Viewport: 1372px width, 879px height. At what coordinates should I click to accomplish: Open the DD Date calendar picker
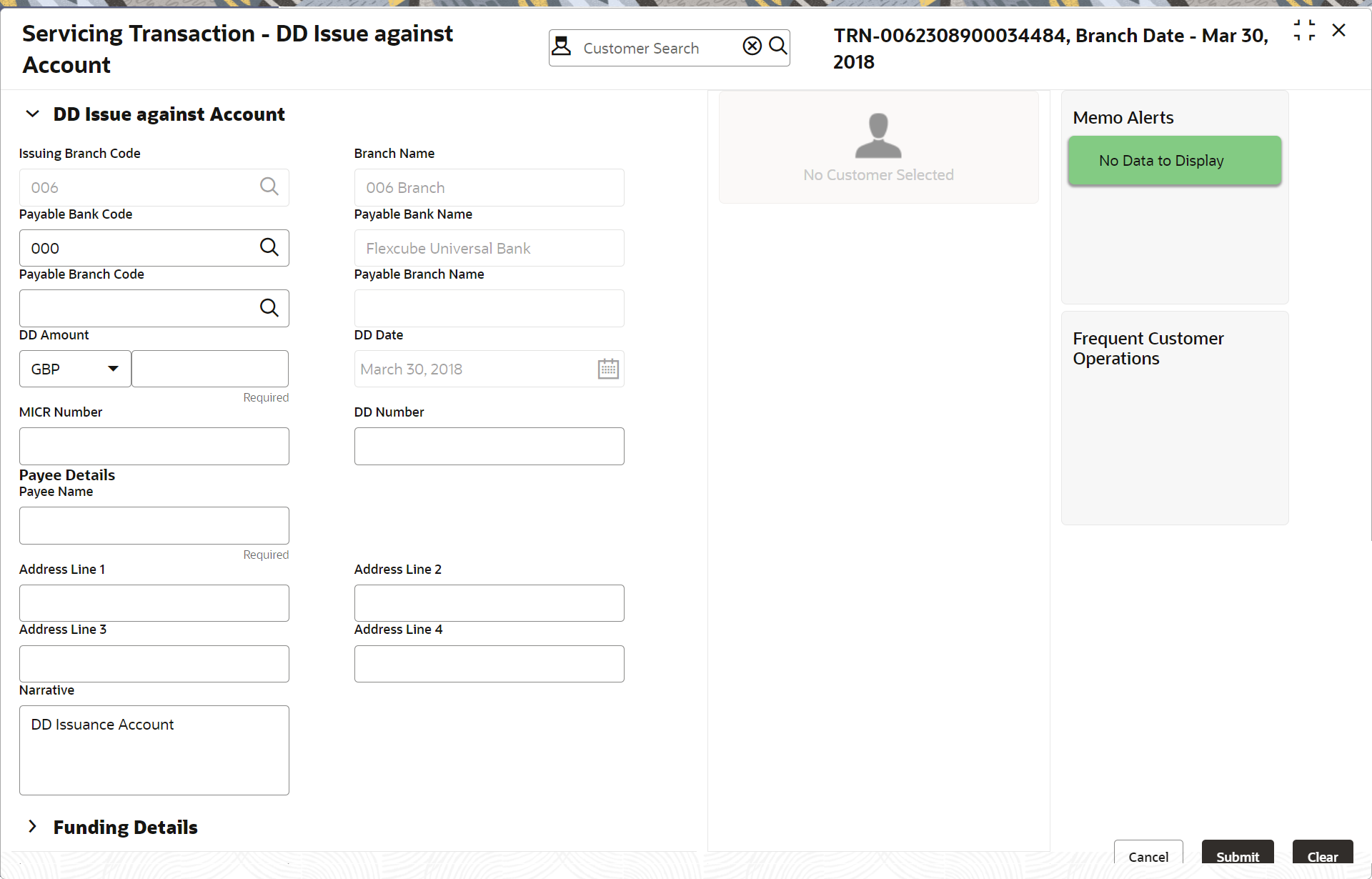608,369
